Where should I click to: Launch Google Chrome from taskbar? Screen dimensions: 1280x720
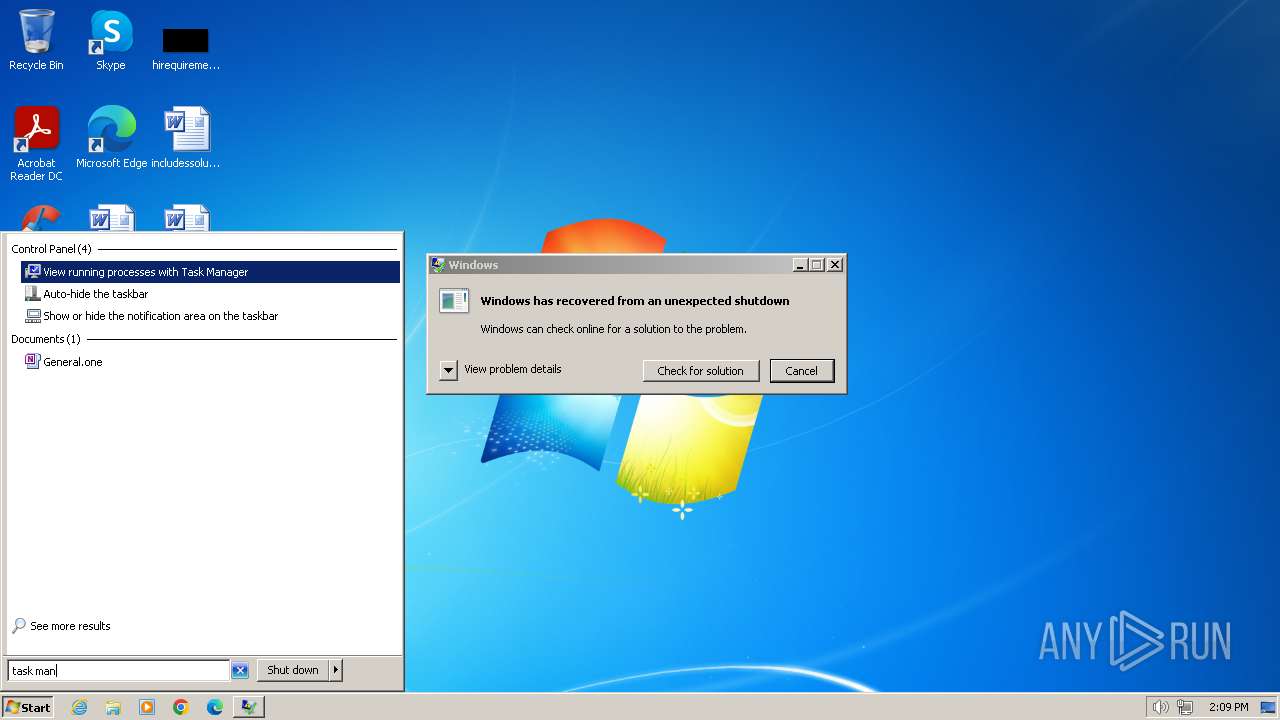[x=181, y=707]
